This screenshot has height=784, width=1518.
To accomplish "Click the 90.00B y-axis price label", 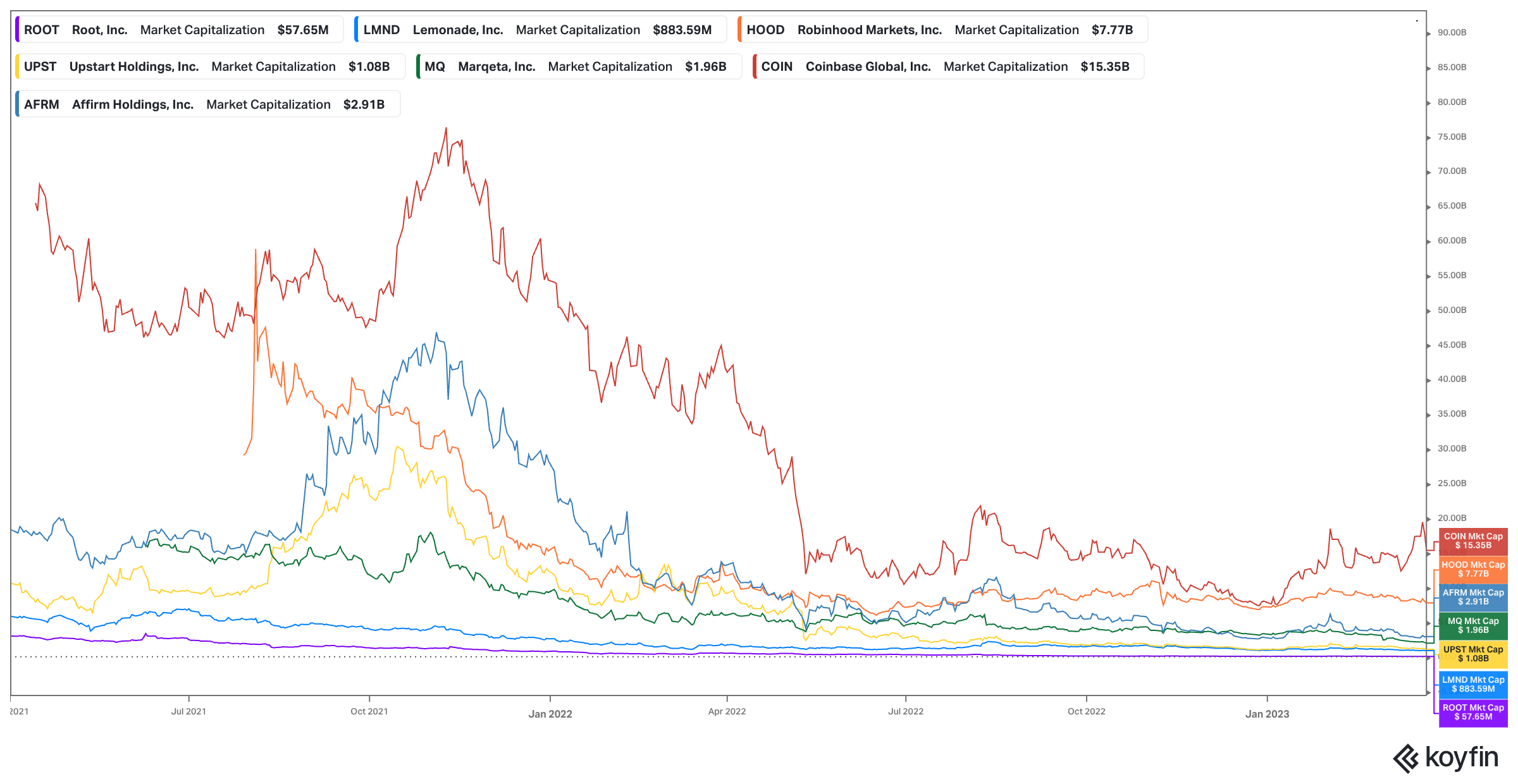I will pyautogui.click(x=1452, y=32).
